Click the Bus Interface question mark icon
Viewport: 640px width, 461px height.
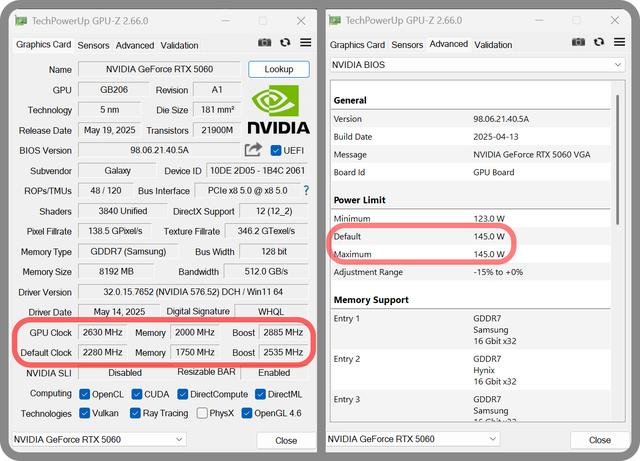pyautogui.click(x=306, y=190)
